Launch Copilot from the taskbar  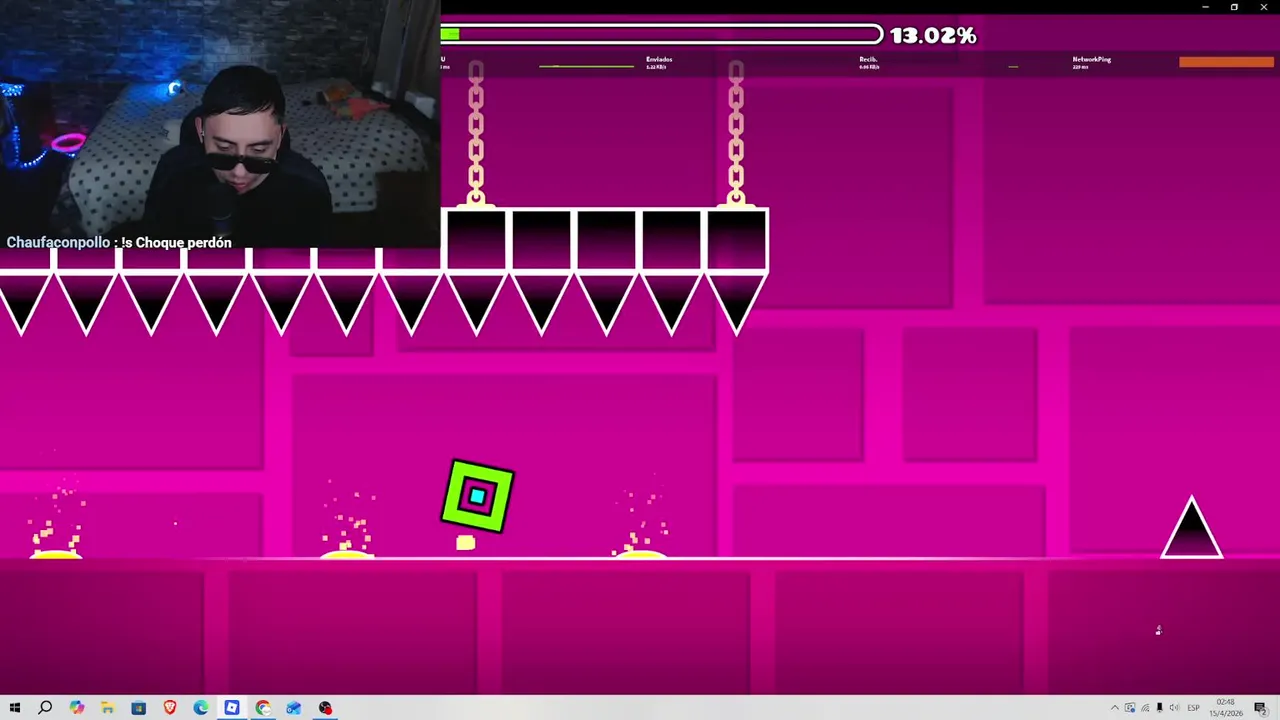77,708
